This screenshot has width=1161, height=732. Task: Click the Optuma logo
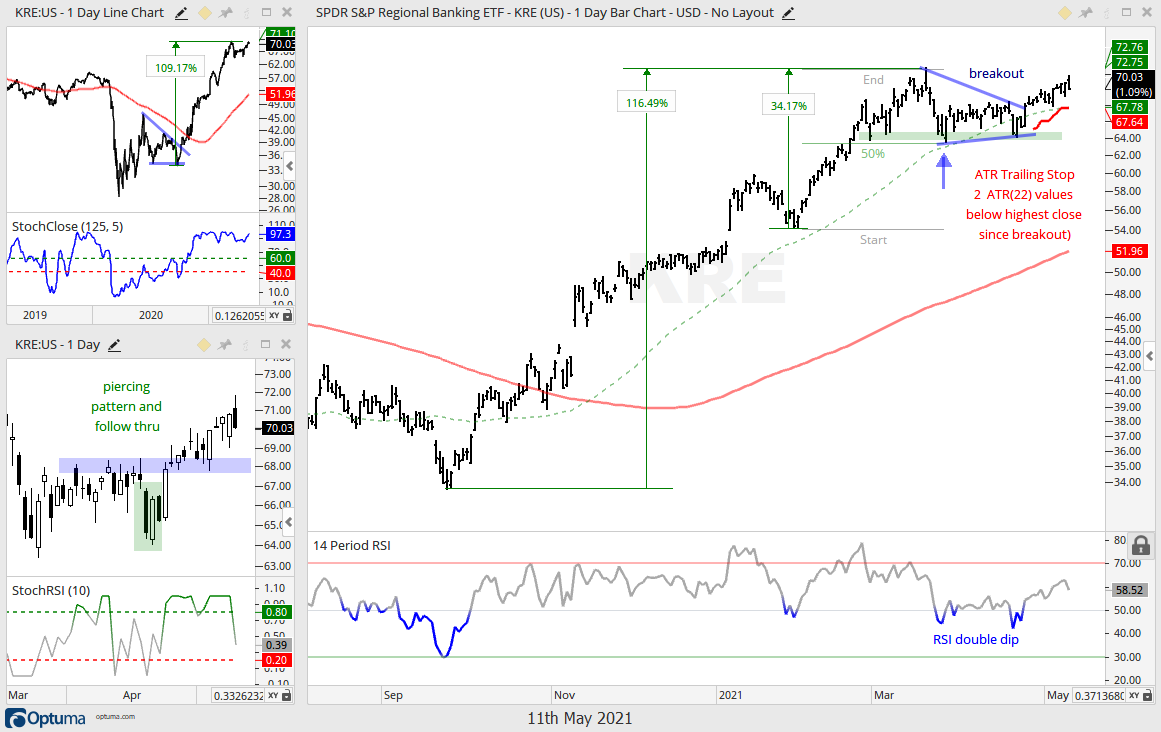tap(46, 718)
